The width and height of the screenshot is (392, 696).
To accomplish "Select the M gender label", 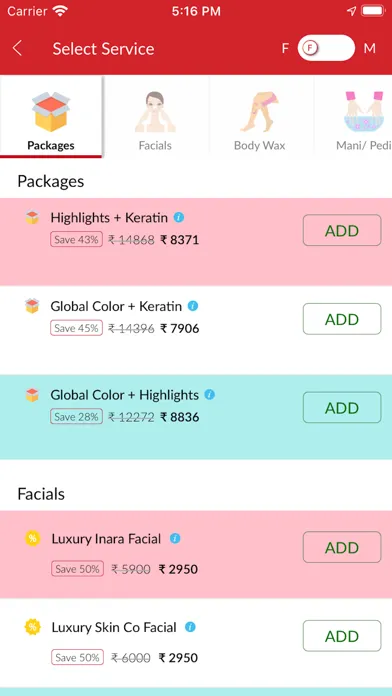I will 369,48.
